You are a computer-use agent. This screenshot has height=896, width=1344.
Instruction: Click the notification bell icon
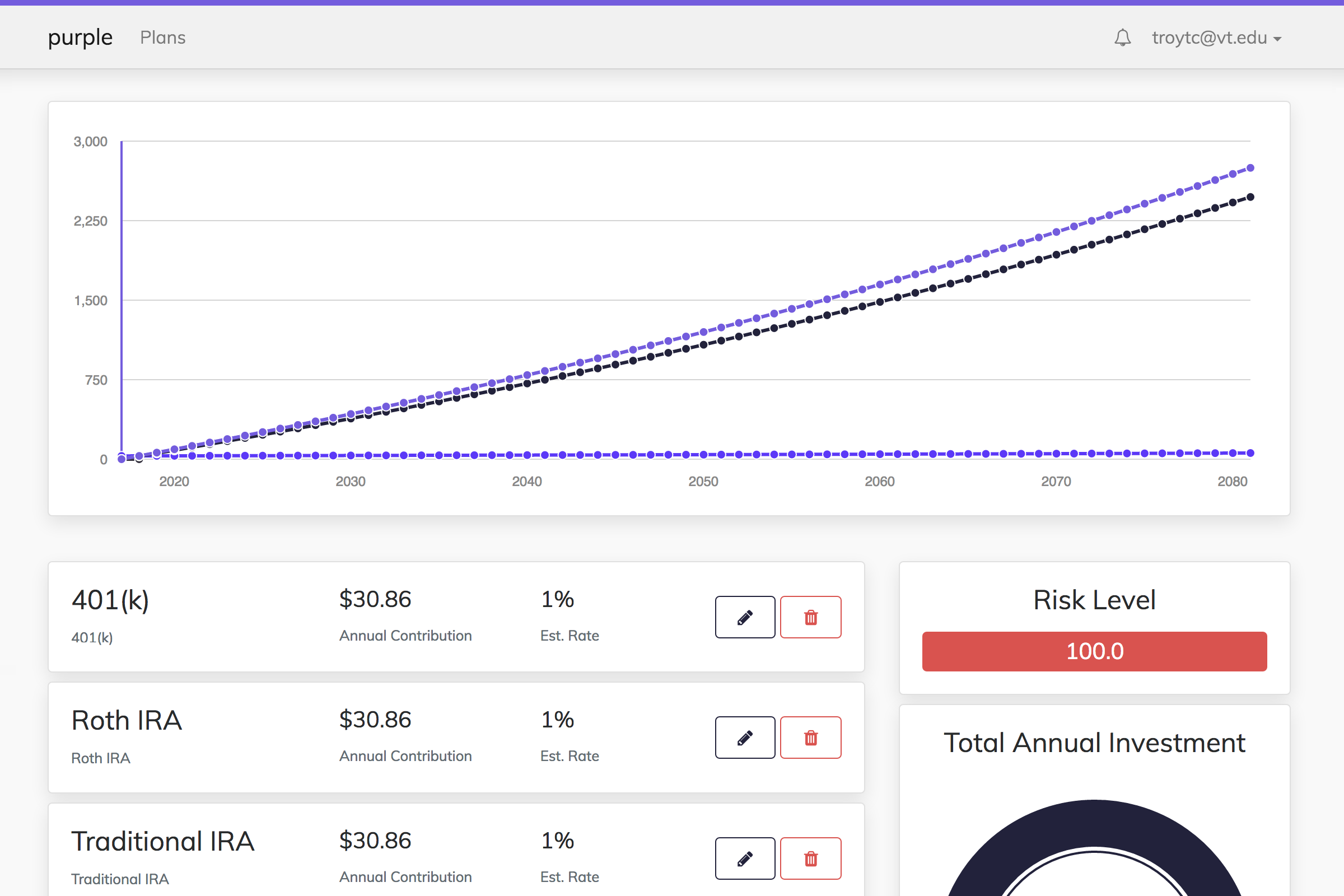(1122, 38)
